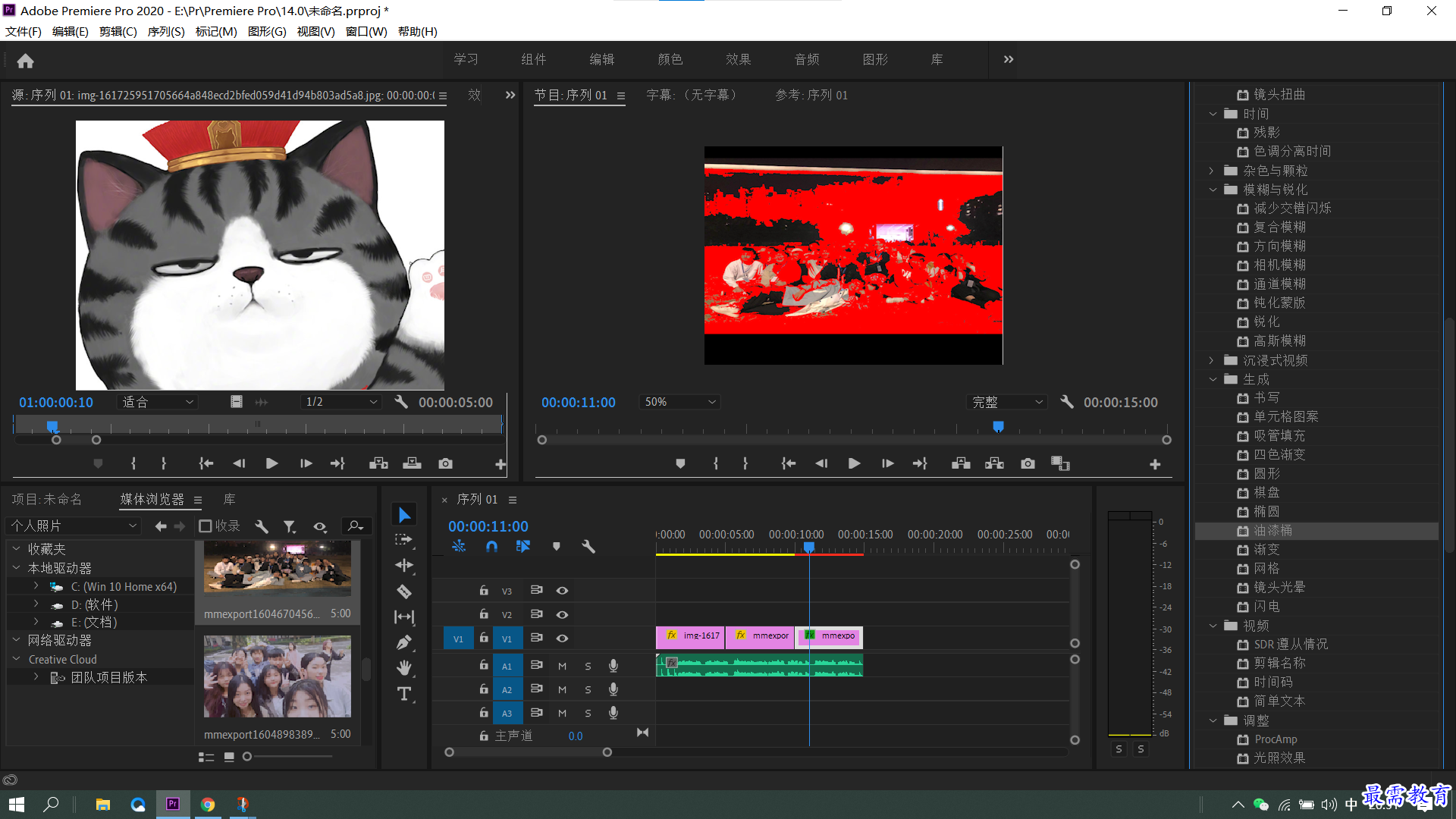Select the Razor tool
This screenshot has height=819, width=1456.
click(x=403, y=591)
